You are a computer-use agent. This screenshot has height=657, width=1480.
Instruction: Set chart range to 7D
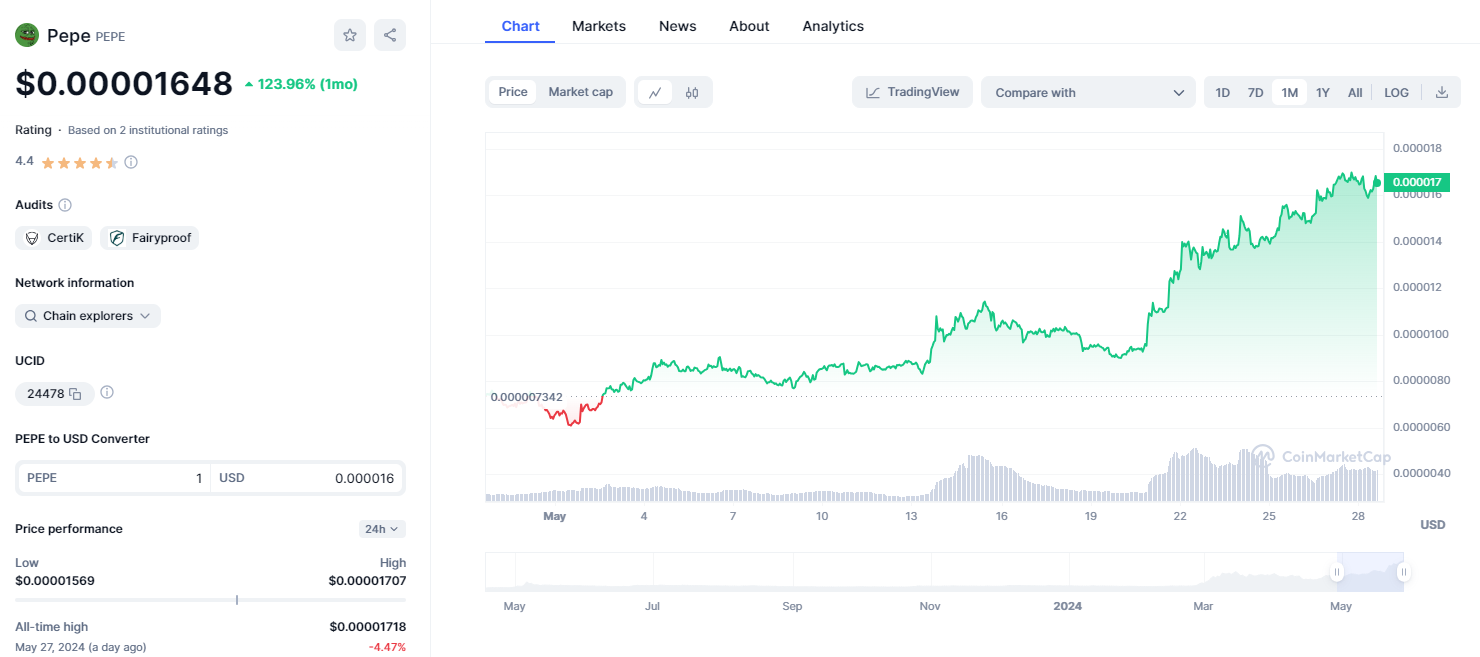(x=1255, y=92)
